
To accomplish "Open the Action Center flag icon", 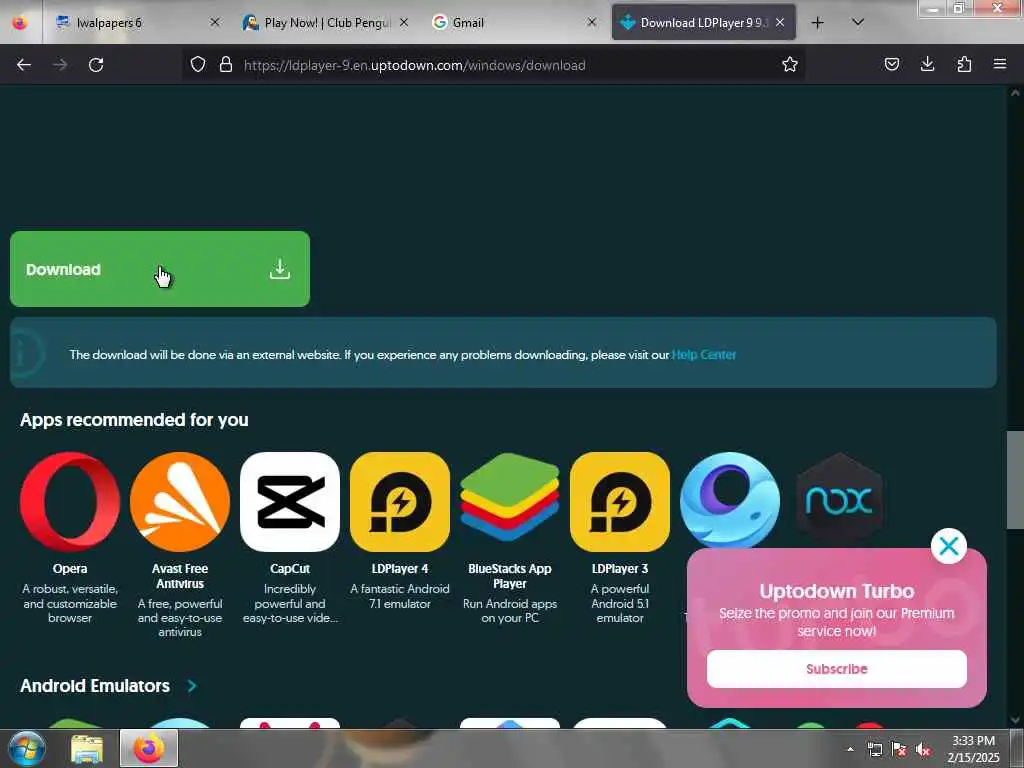I will [x=899, y=750].
